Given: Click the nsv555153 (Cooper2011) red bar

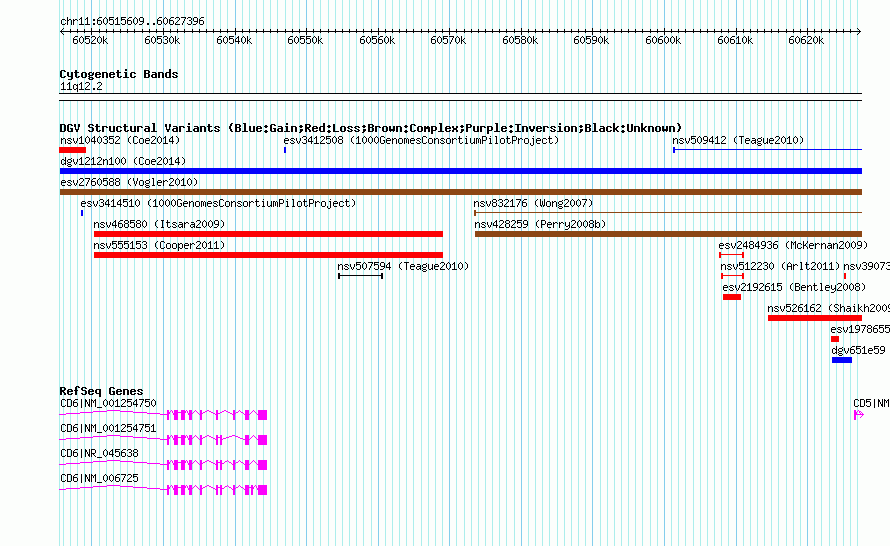Looking at the screenshot, I should tap(268, 255).
